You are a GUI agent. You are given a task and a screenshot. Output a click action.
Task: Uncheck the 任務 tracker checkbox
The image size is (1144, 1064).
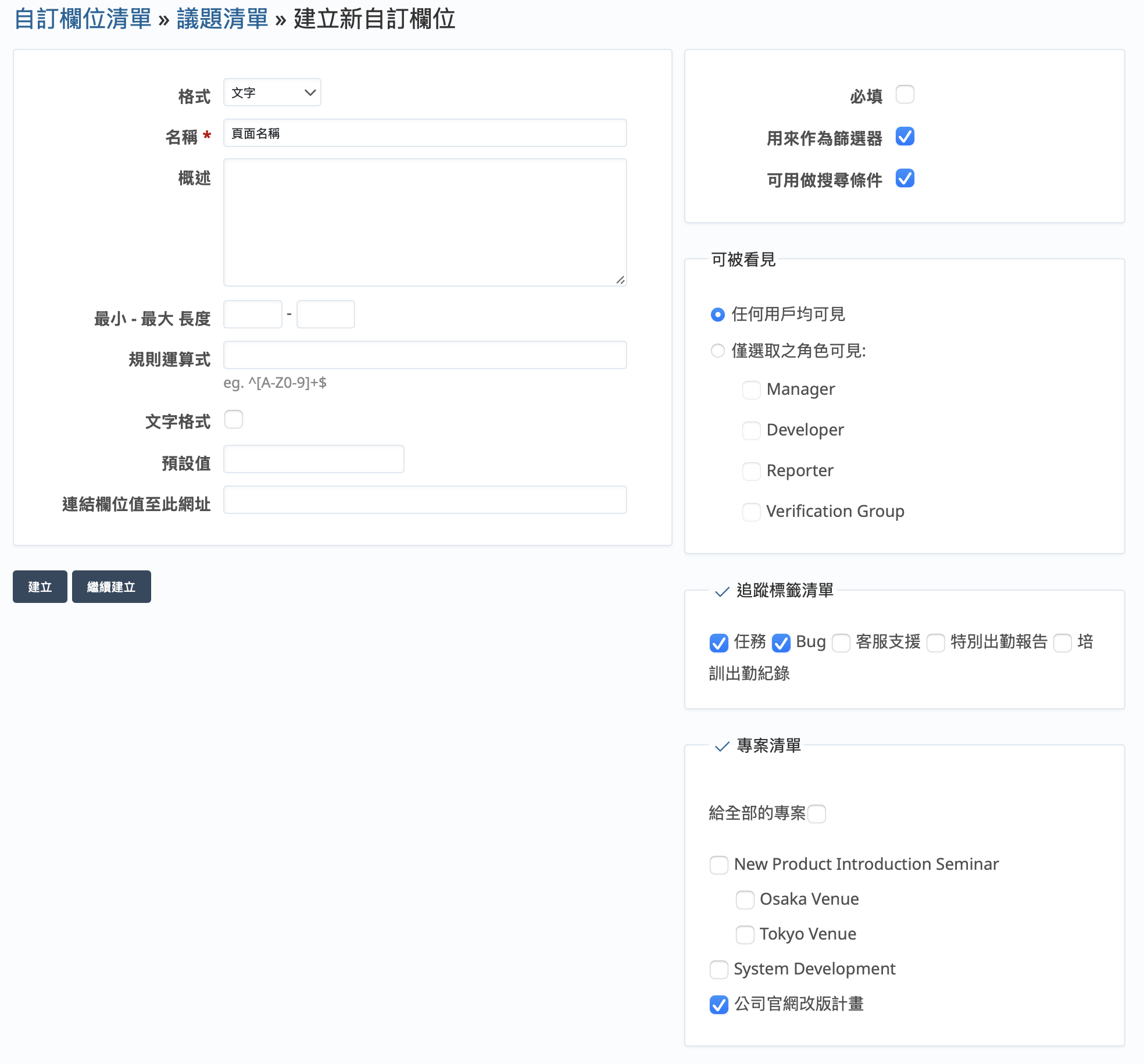tap(719, 643)
